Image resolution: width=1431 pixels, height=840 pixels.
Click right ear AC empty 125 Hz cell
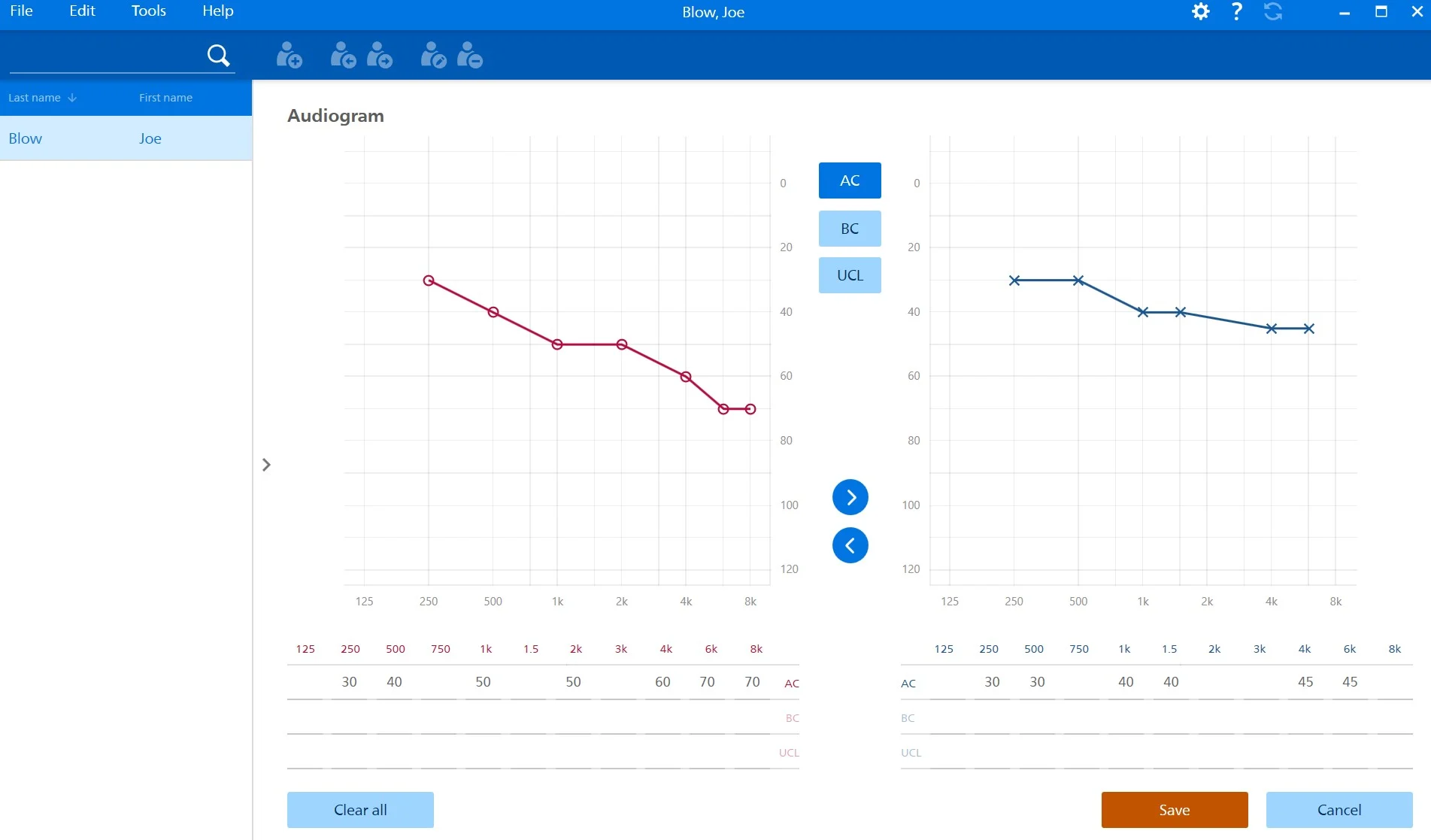coord(305,682)
